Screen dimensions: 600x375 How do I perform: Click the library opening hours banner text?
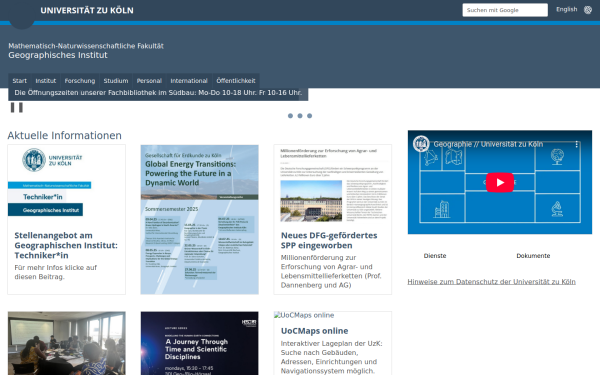(158, 93)
